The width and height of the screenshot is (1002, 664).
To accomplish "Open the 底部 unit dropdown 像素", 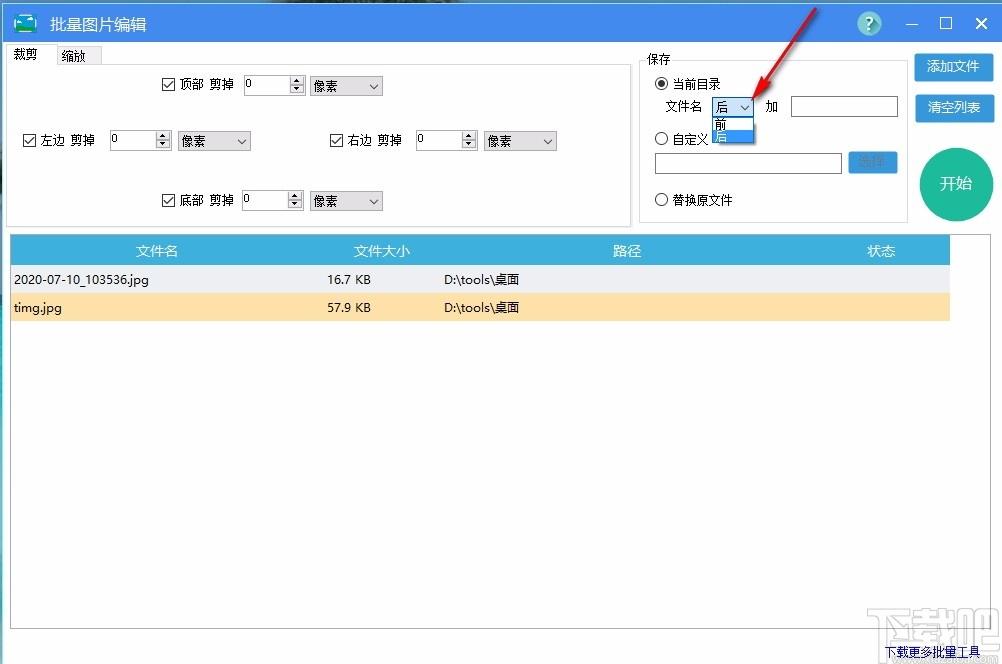I will (x=346, y=201).
